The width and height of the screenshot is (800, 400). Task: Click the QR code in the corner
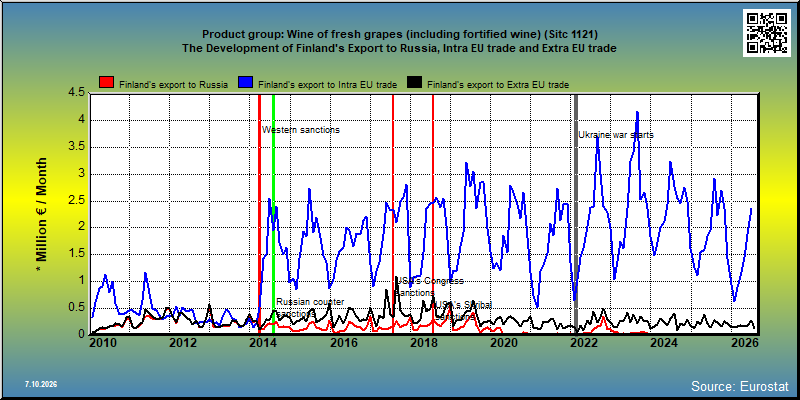coord(769,33)
